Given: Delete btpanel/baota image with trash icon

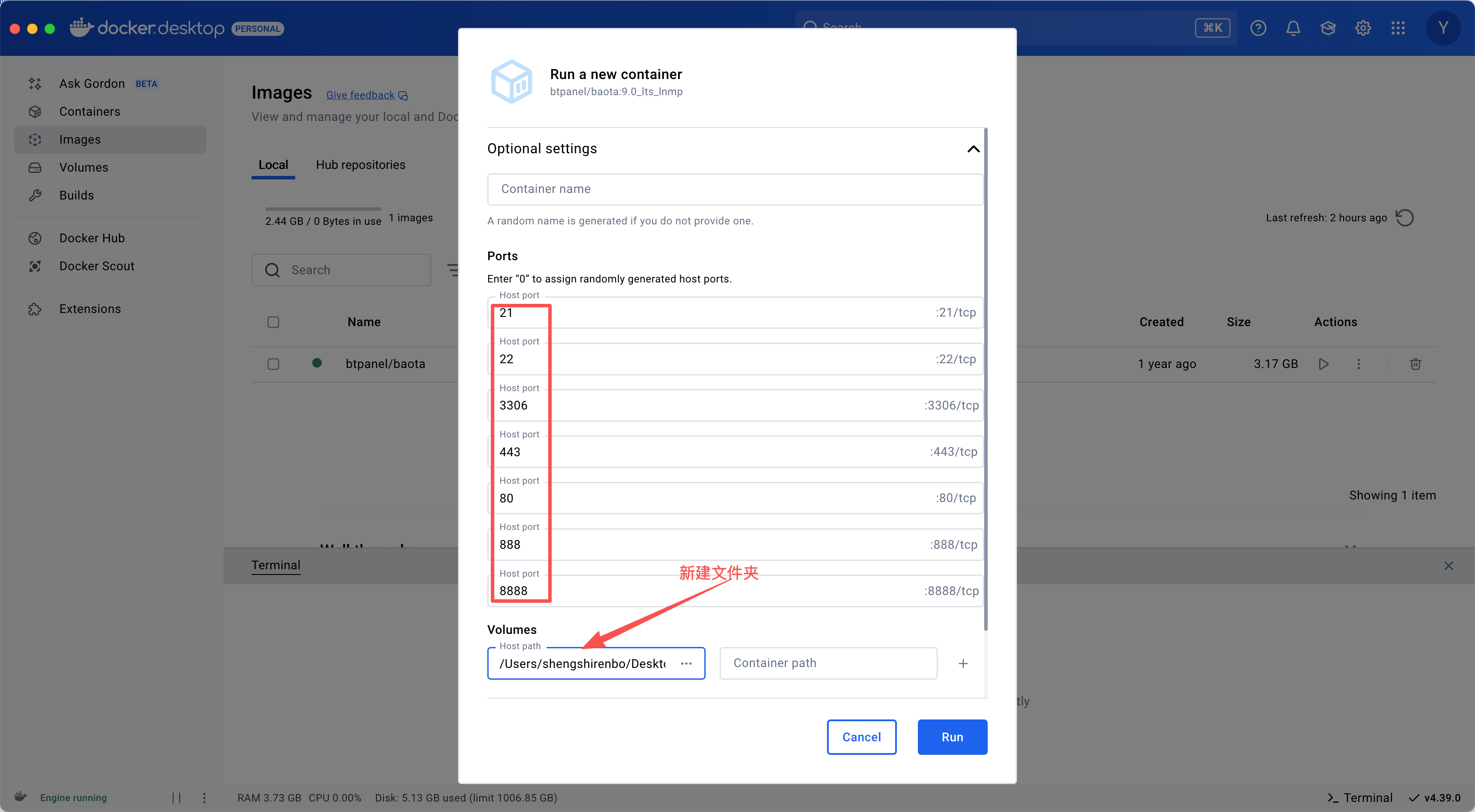Looking at the screenshot, I should (x=1415, y=364).
